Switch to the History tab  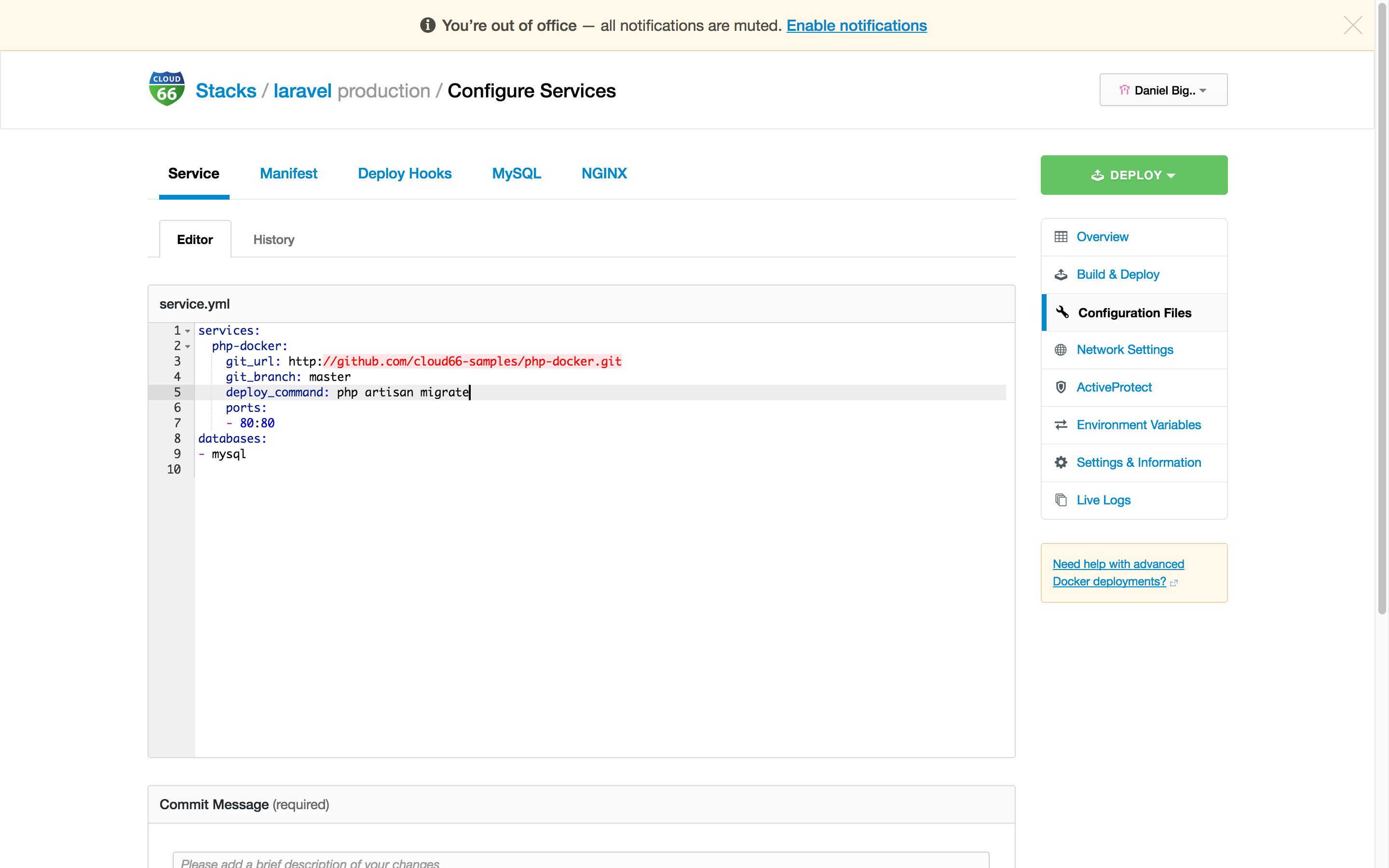pyautogui.click(x=274, y=239)
